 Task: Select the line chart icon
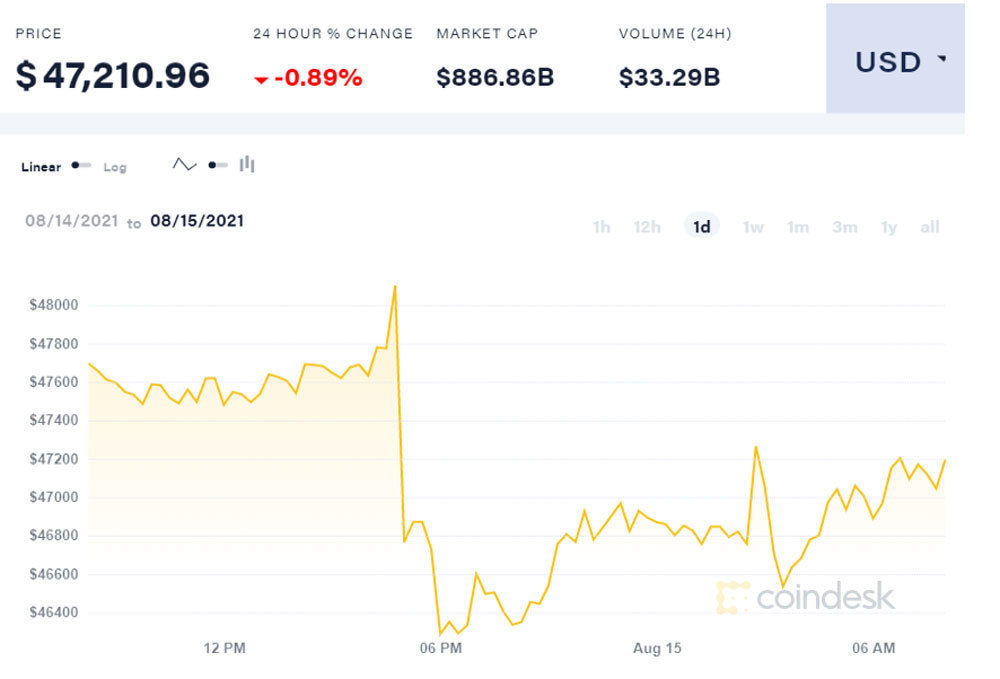click(183, 163)
